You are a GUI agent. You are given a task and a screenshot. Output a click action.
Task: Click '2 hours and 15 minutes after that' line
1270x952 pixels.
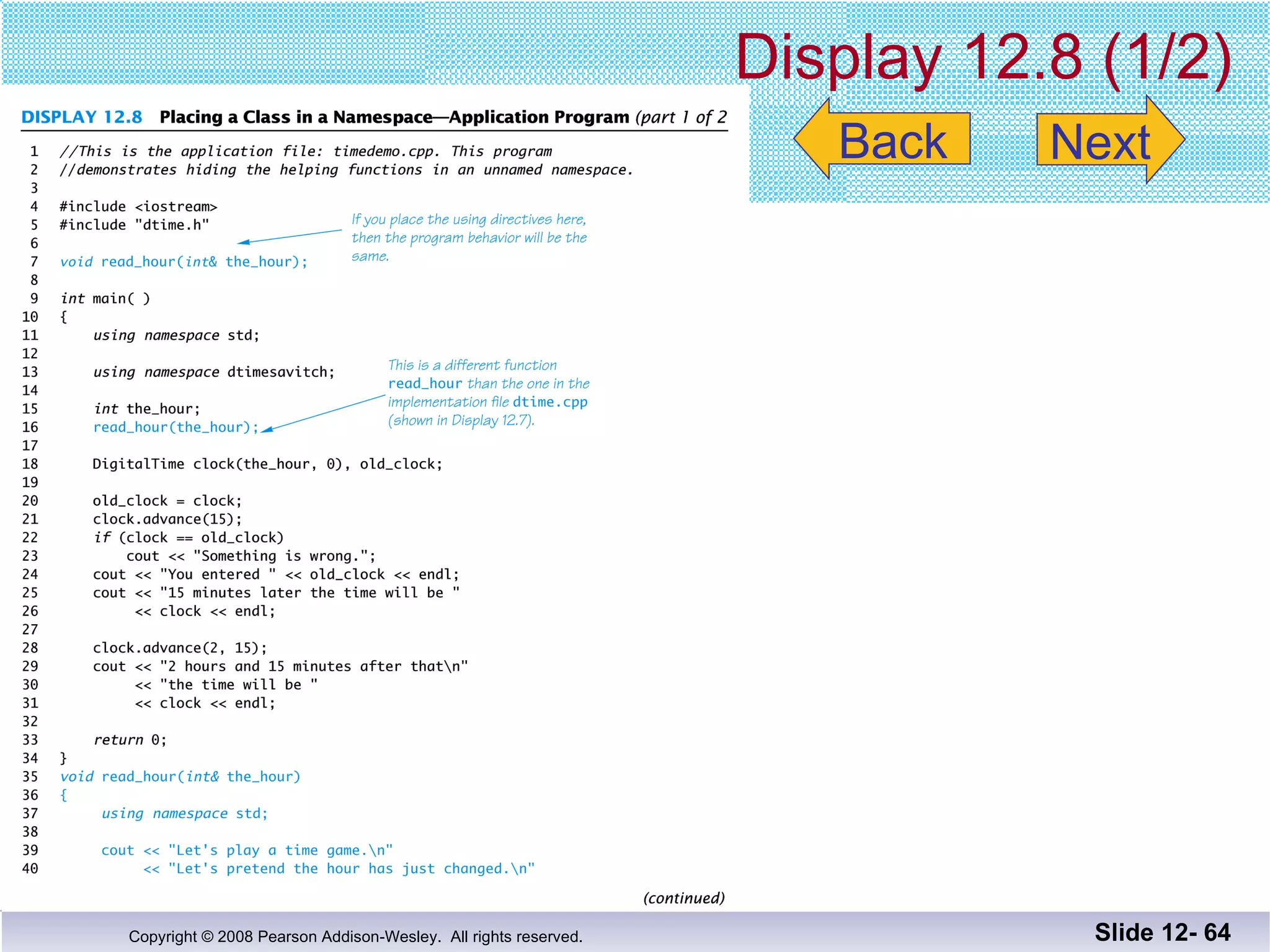pos(280,666)
